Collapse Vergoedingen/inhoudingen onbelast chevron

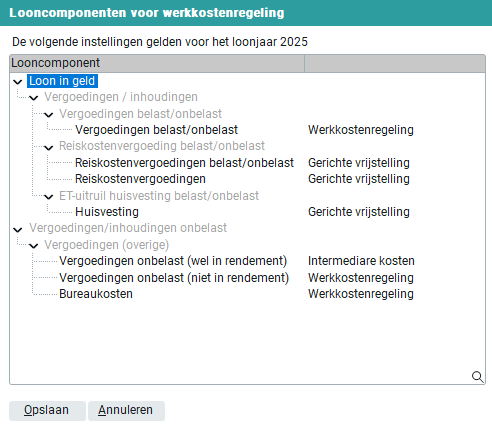18,230
